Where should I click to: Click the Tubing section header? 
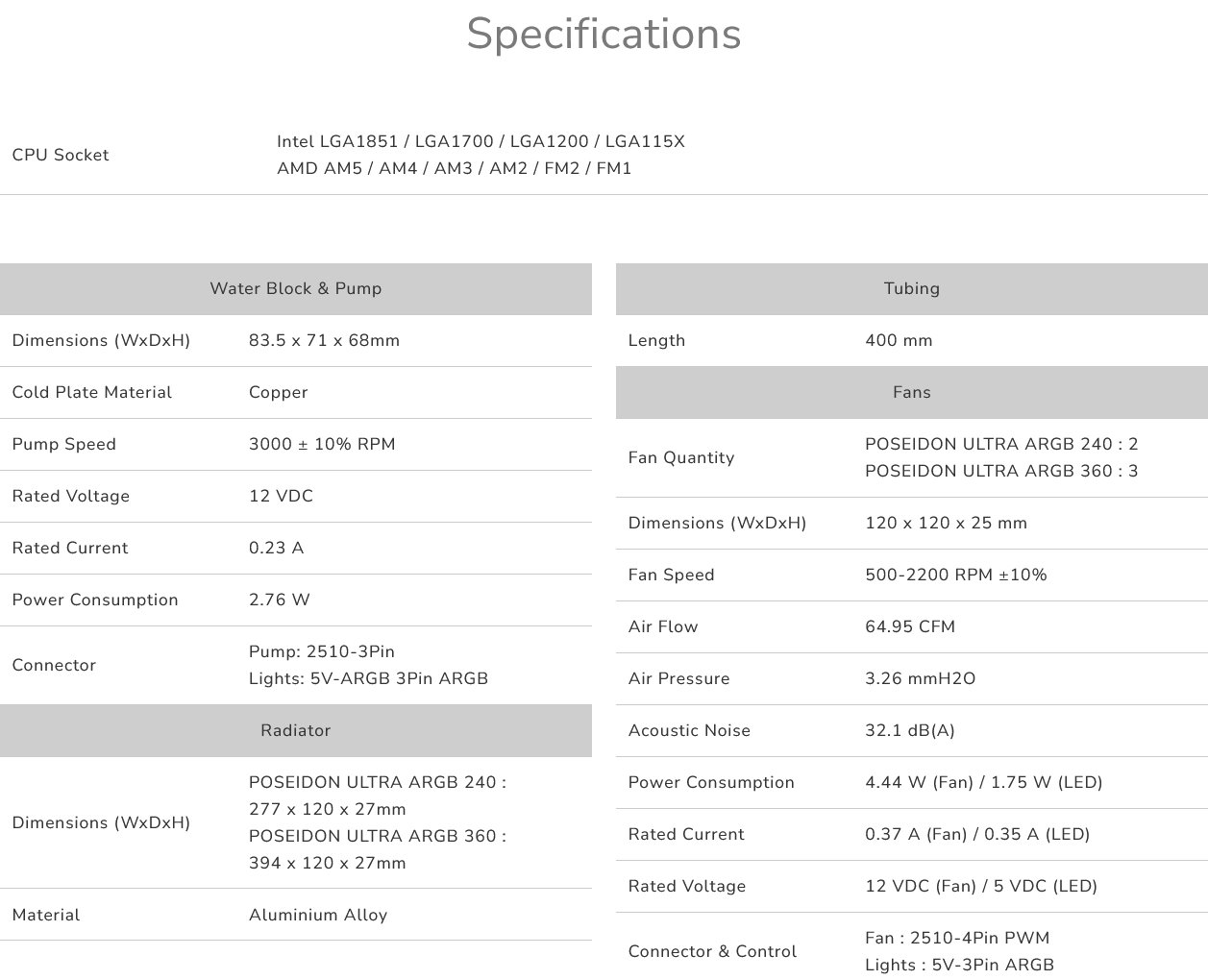point(911,288)
